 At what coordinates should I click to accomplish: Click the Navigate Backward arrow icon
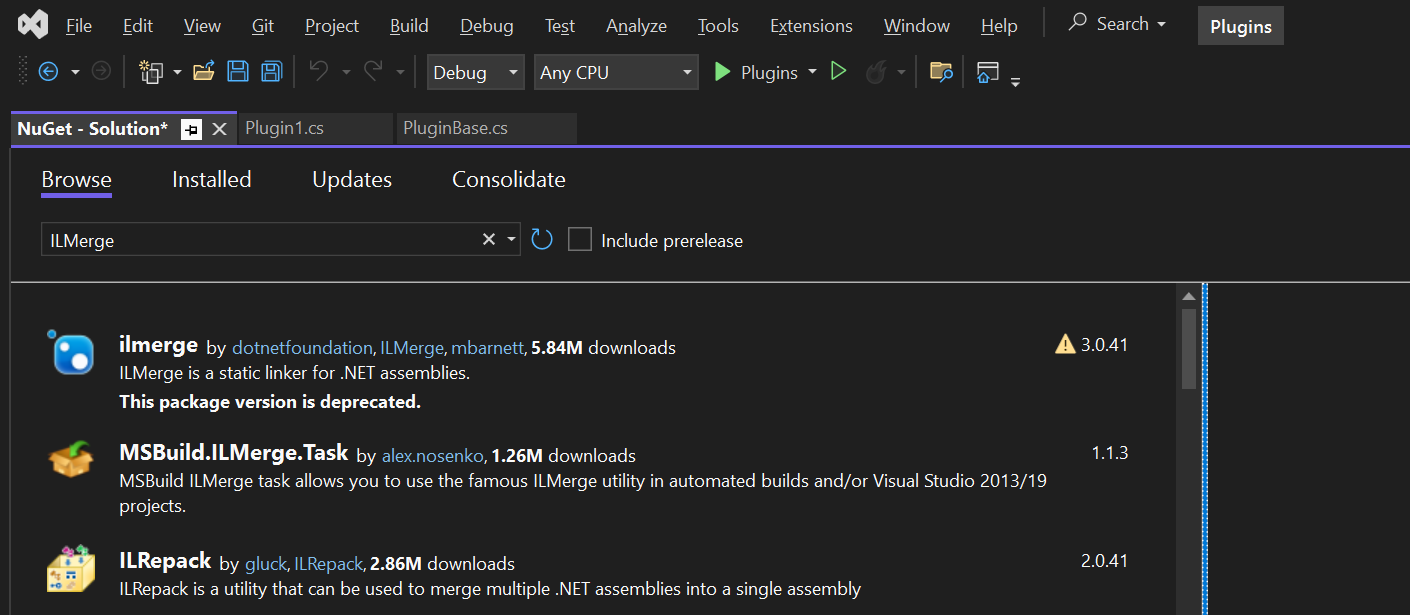48,72
